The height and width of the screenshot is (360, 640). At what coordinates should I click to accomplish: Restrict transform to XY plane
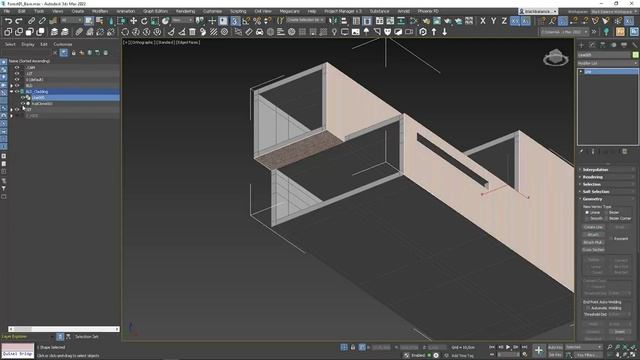tap(515, 21)
